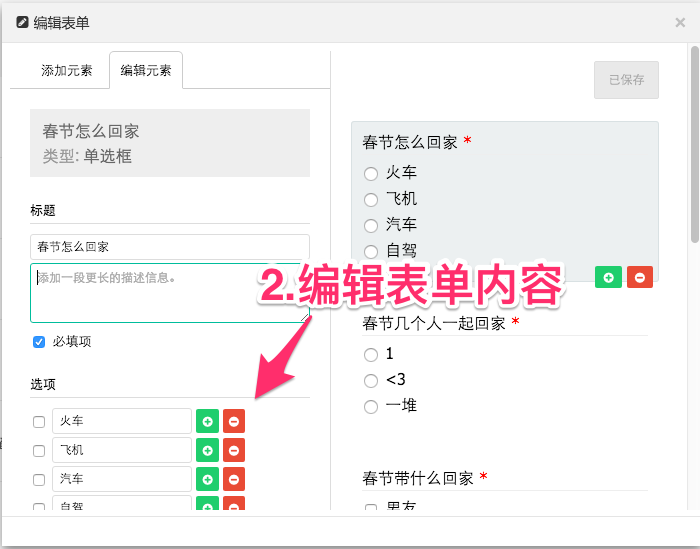Click green plus icon beside 火车 option

point(207,421)
